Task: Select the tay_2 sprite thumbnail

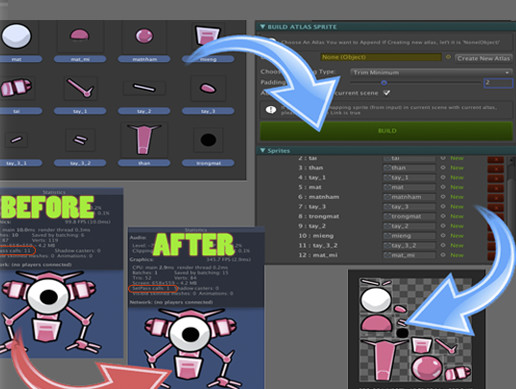Action: click(x=144, y=88)
